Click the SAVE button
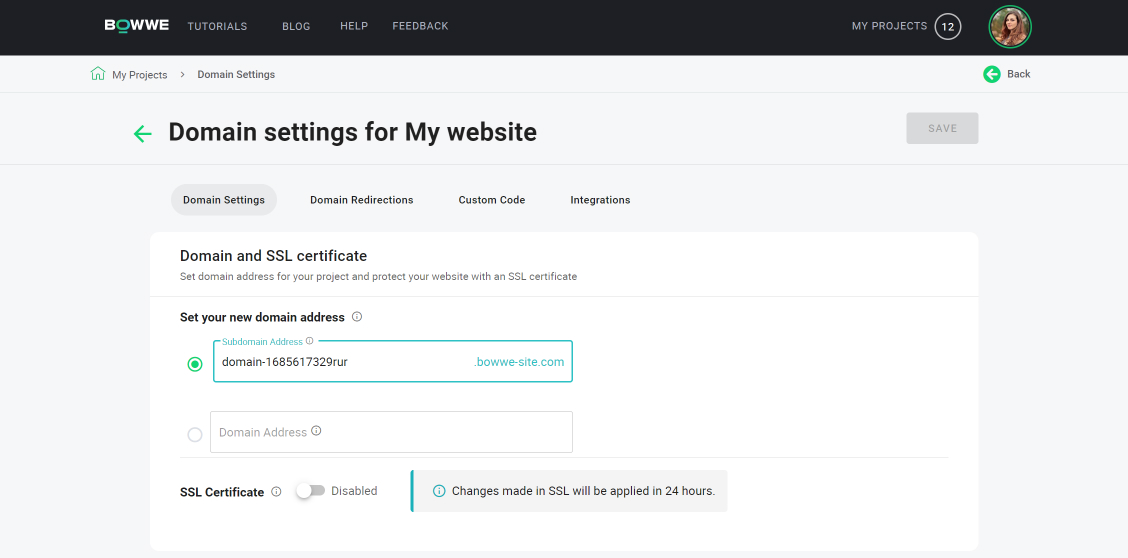This screenshot has width=1128, height=558. (942, 128)
